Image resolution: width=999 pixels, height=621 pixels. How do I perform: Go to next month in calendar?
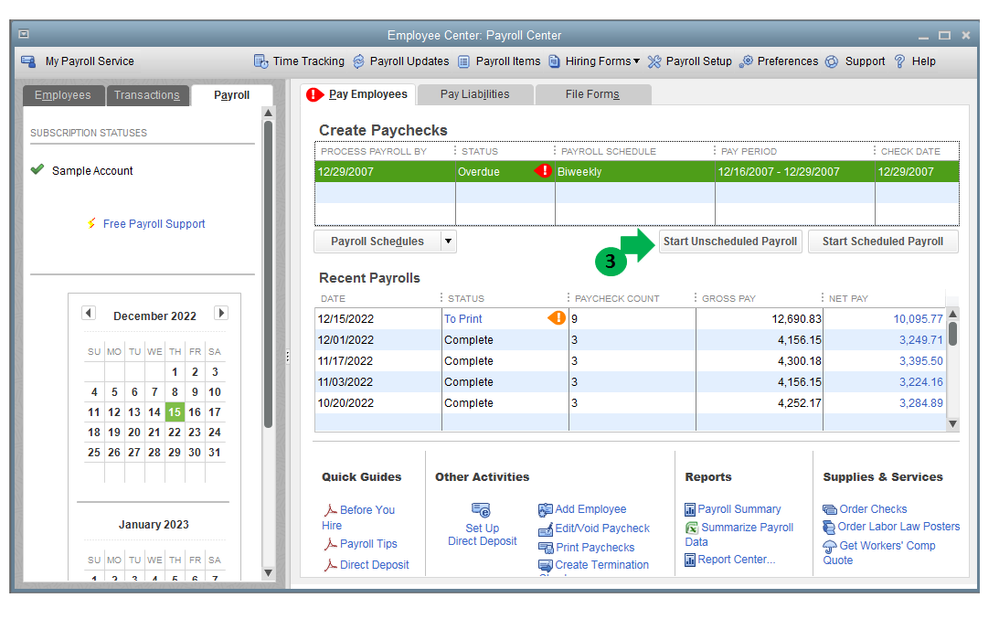(221, 313)
